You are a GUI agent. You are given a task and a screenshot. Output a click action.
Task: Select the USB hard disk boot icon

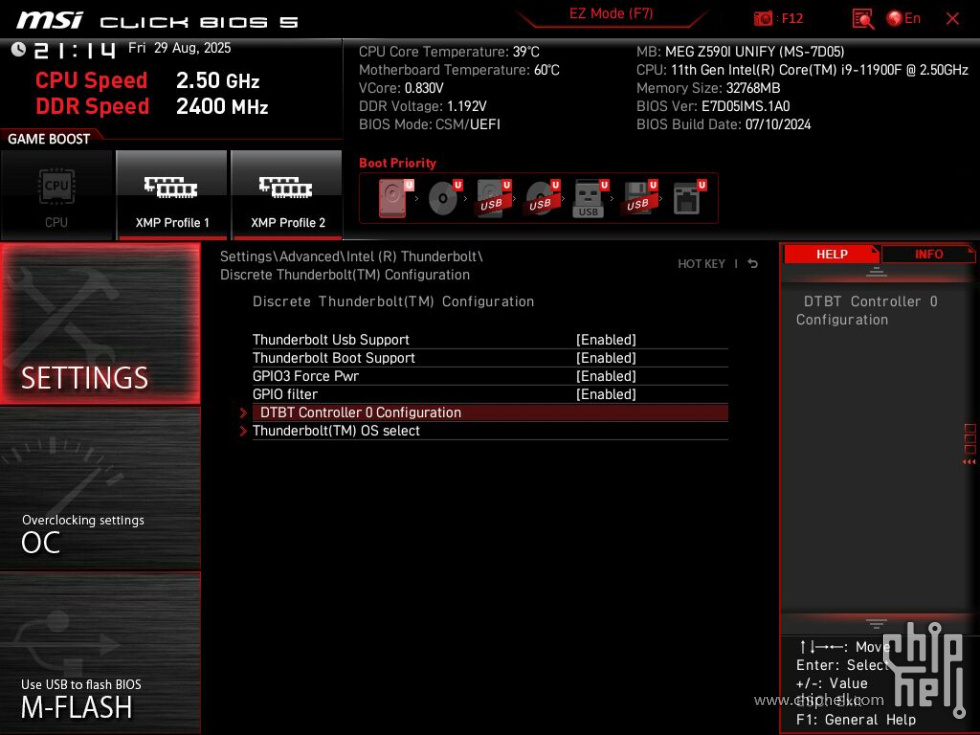493,198
